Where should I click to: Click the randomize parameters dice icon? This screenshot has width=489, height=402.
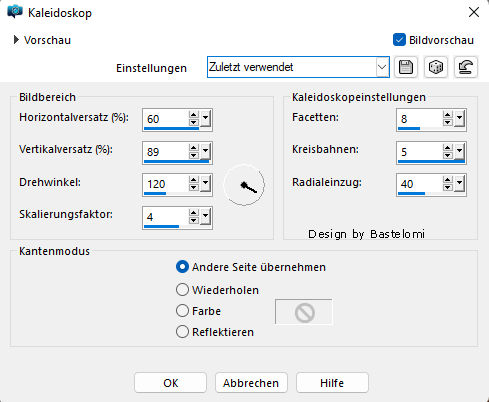click(436, 67)
